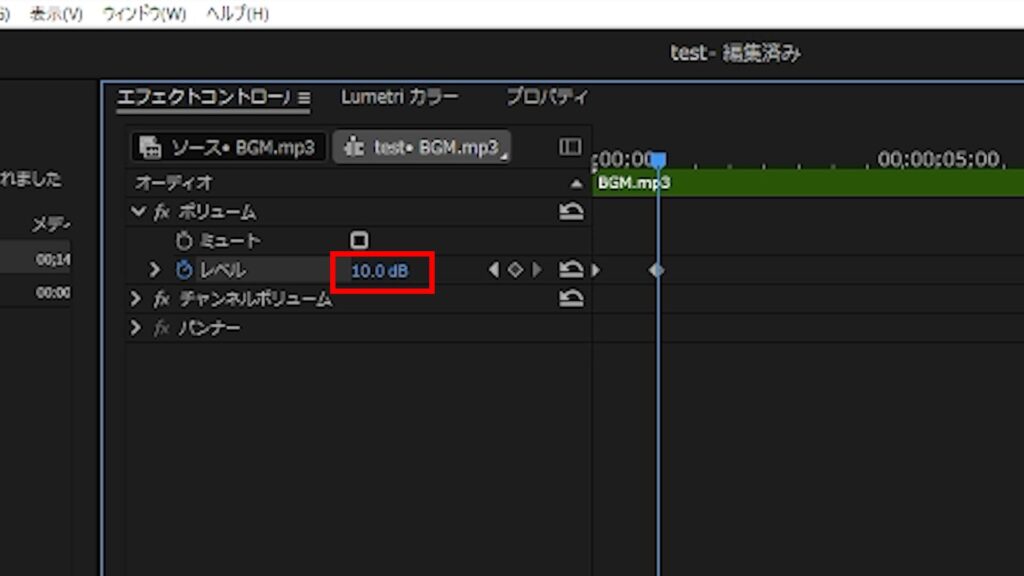Switch to the Properties tab
The width and height of the screenshot is (1024, 576).
pos(547,97)
